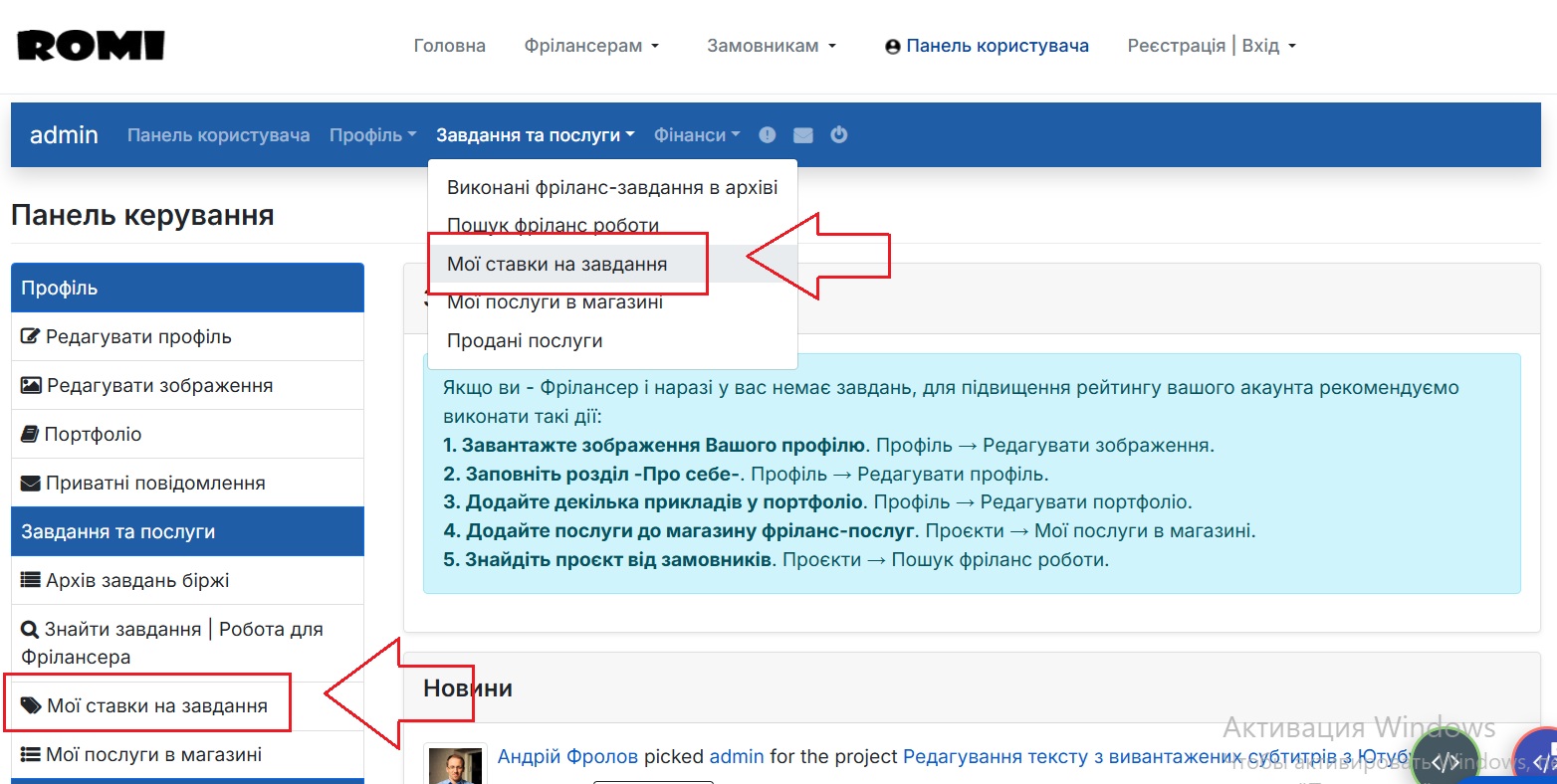Screen dimensions: 1557x784
Task: Click the image icon beside Редагувати зображення
Action: pyautogui.click(x=32, y=385)
